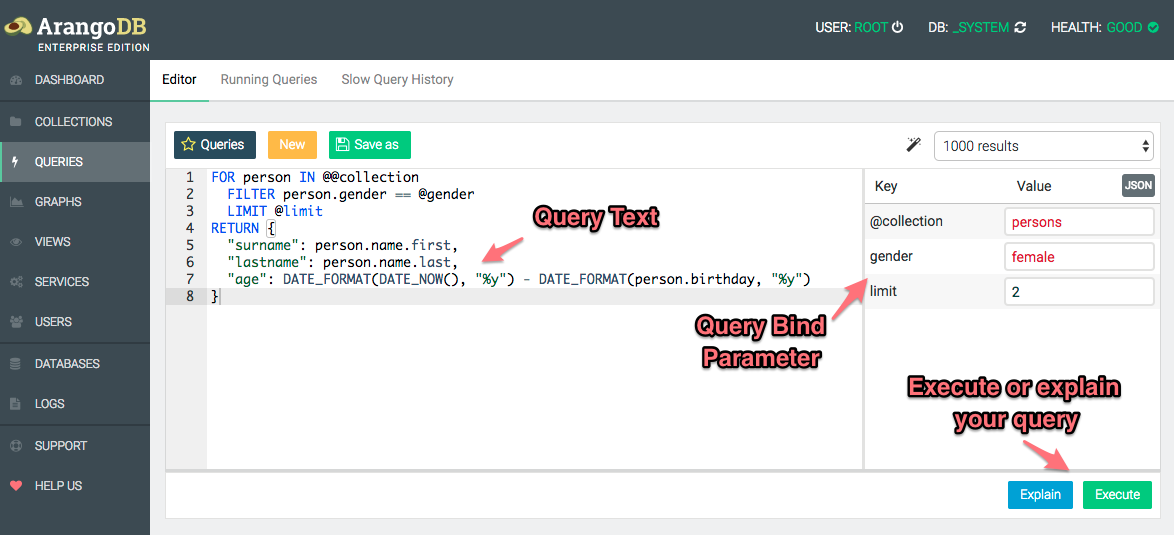Open the 1000 results dropdown
The height and width of the screenshot is (535, 1174).
coord(1043,146)
